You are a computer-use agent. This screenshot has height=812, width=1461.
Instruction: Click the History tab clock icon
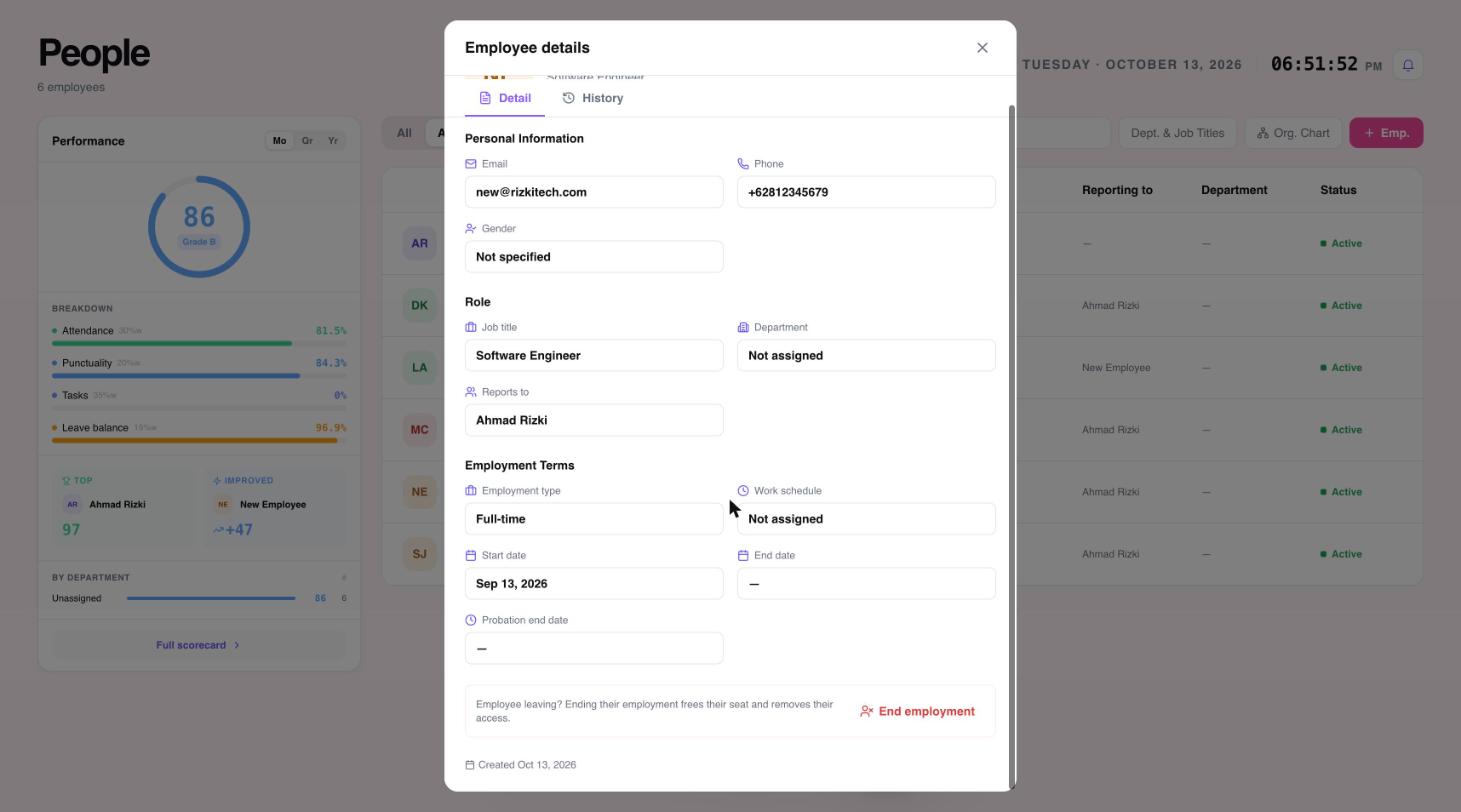tap(568, 98)
